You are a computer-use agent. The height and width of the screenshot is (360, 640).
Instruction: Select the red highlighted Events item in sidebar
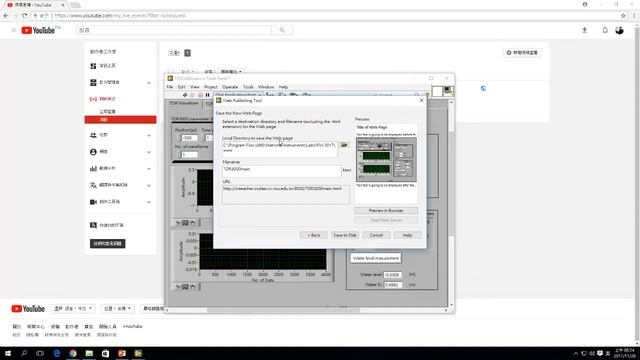click(120, 120)
